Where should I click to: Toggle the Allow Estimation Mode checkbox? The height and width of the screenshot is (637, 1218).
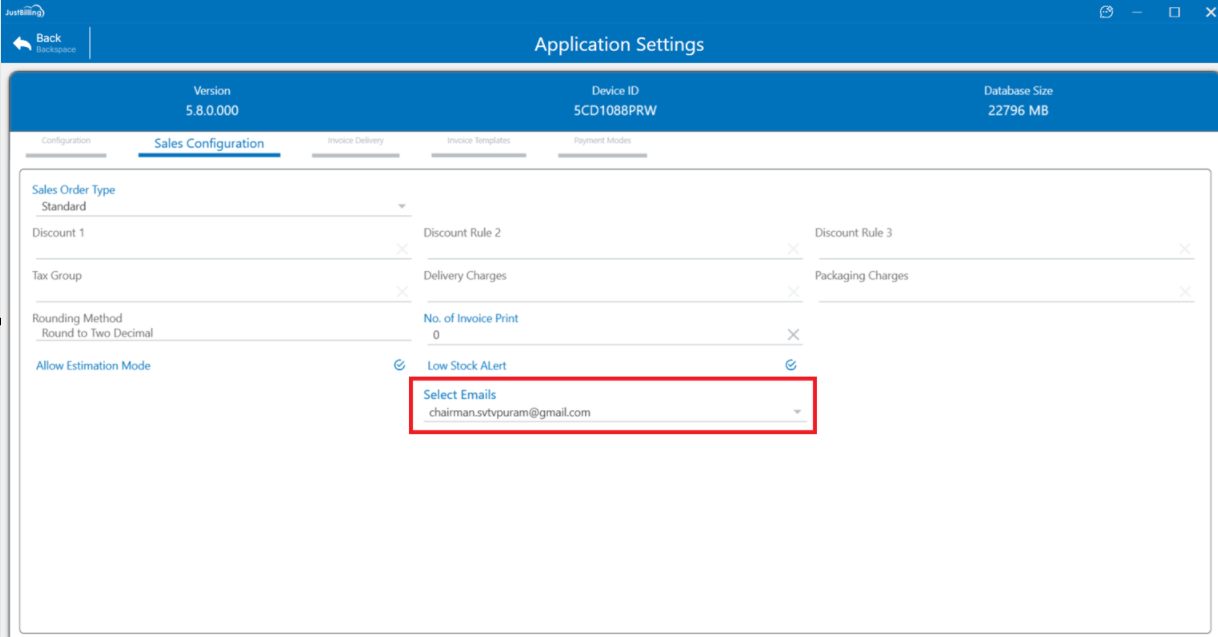[399, 366]
